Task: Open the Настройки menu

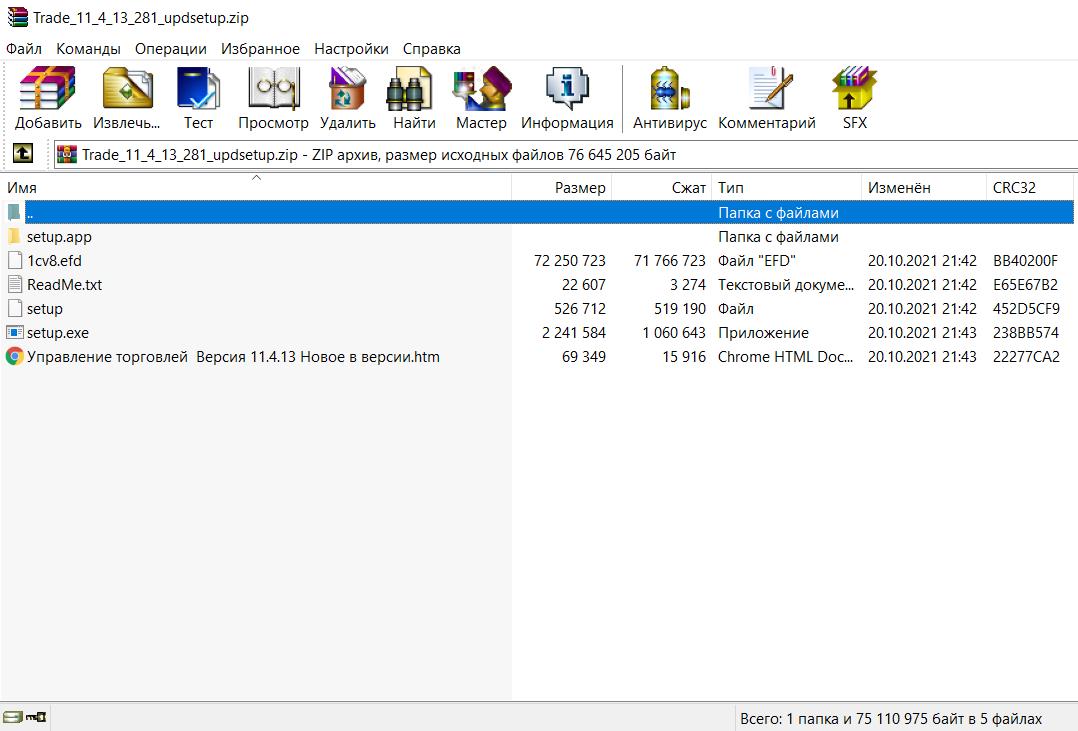Action: 351,48
